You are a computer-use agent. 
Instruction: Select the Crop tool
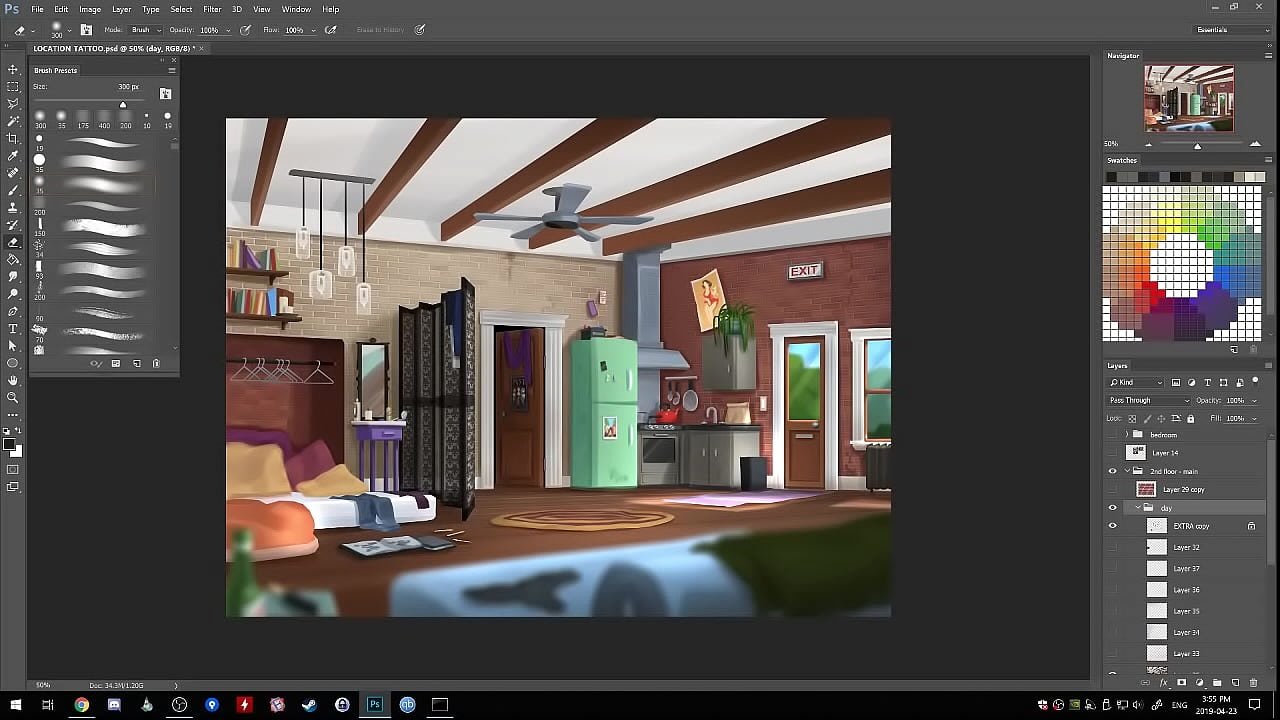click(x=13, y=138)
